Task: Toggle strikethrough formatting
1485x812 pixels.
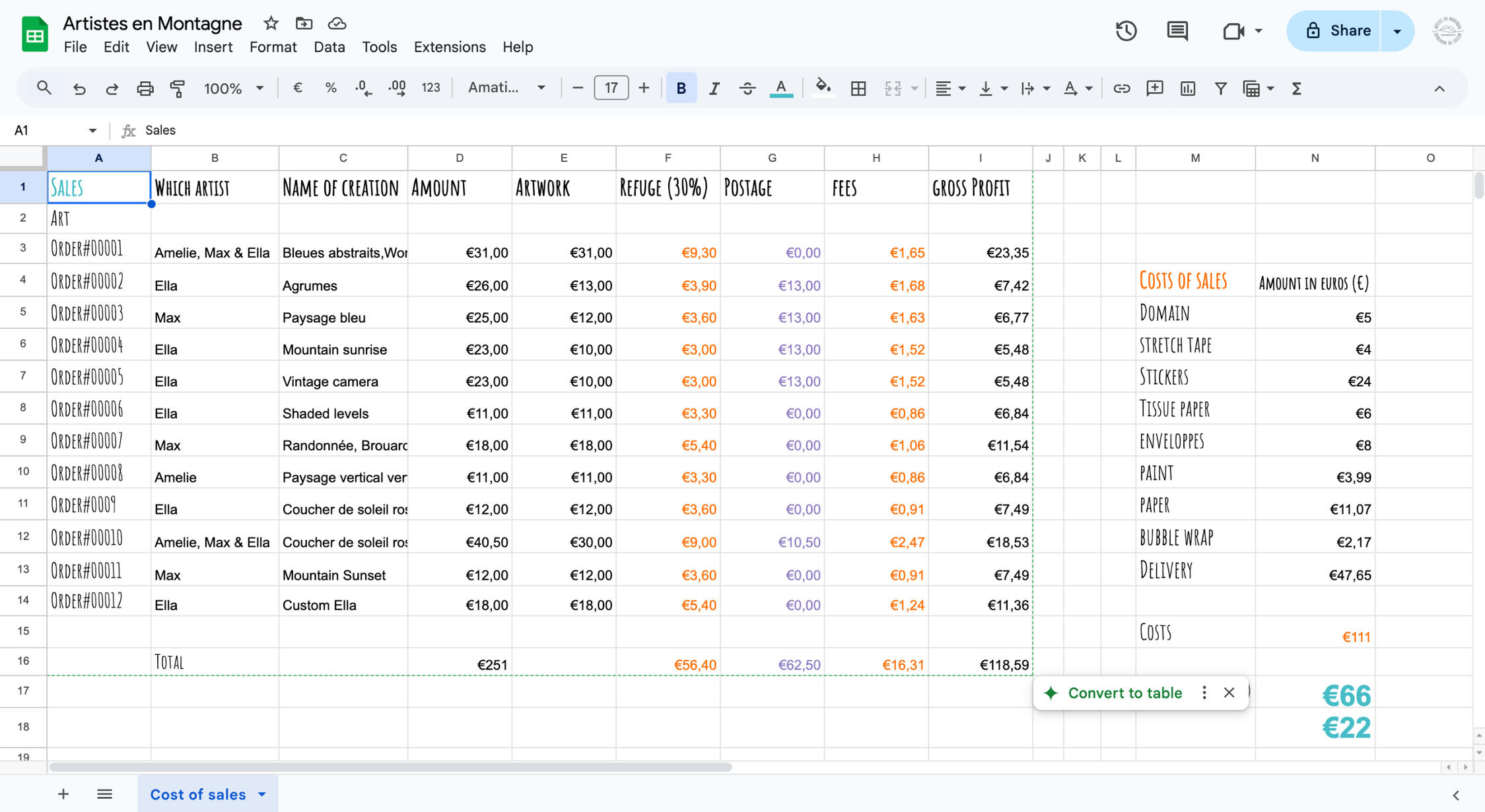Action: click(747, 88)
